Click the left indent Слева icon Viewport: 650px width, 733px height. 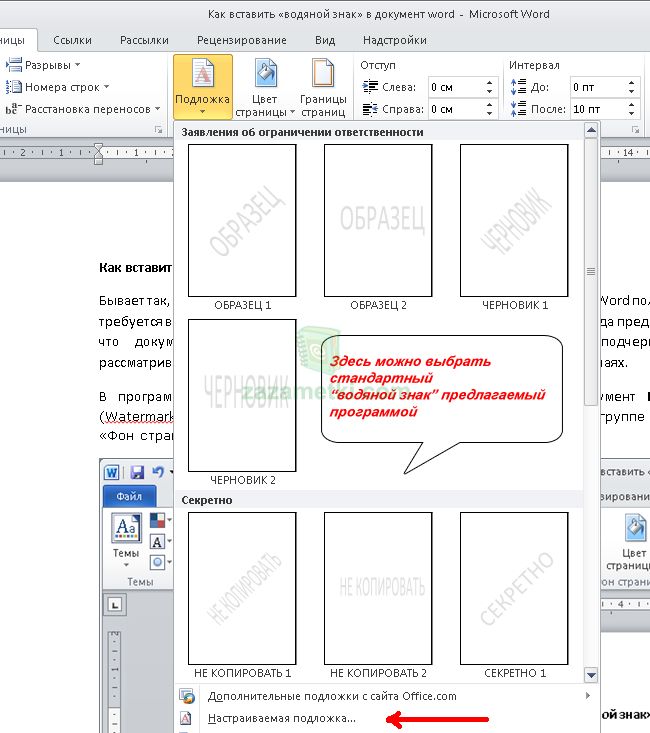370,87
